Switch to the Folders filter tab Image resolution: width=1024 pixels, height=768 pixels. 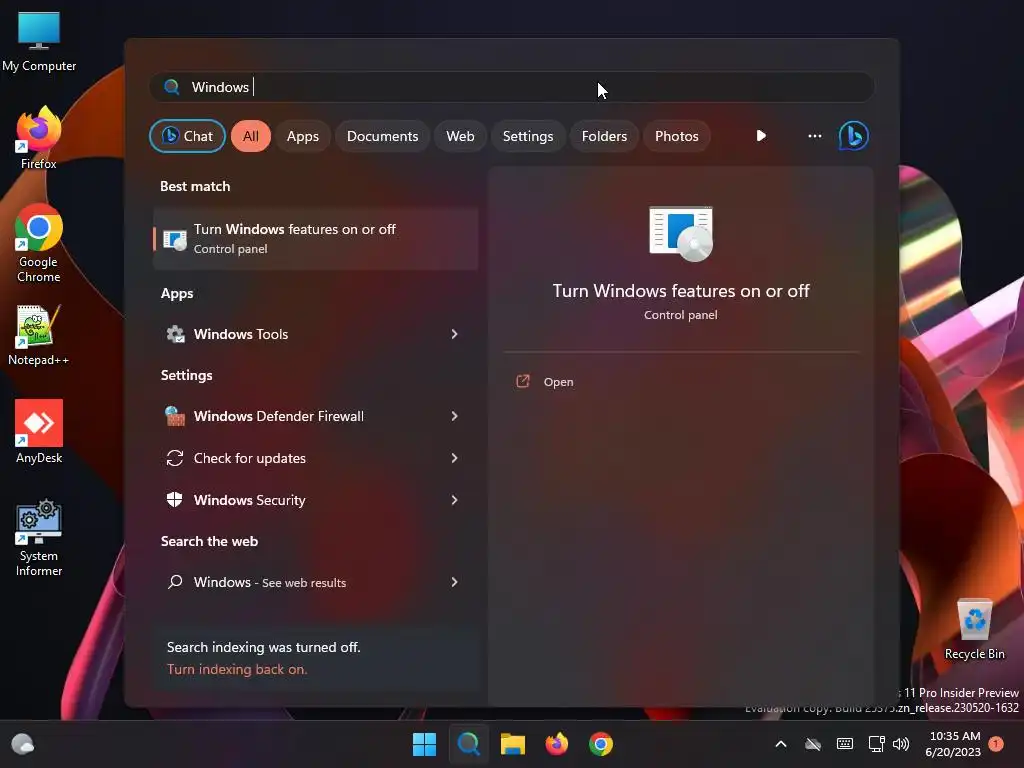tap(604, 136)
